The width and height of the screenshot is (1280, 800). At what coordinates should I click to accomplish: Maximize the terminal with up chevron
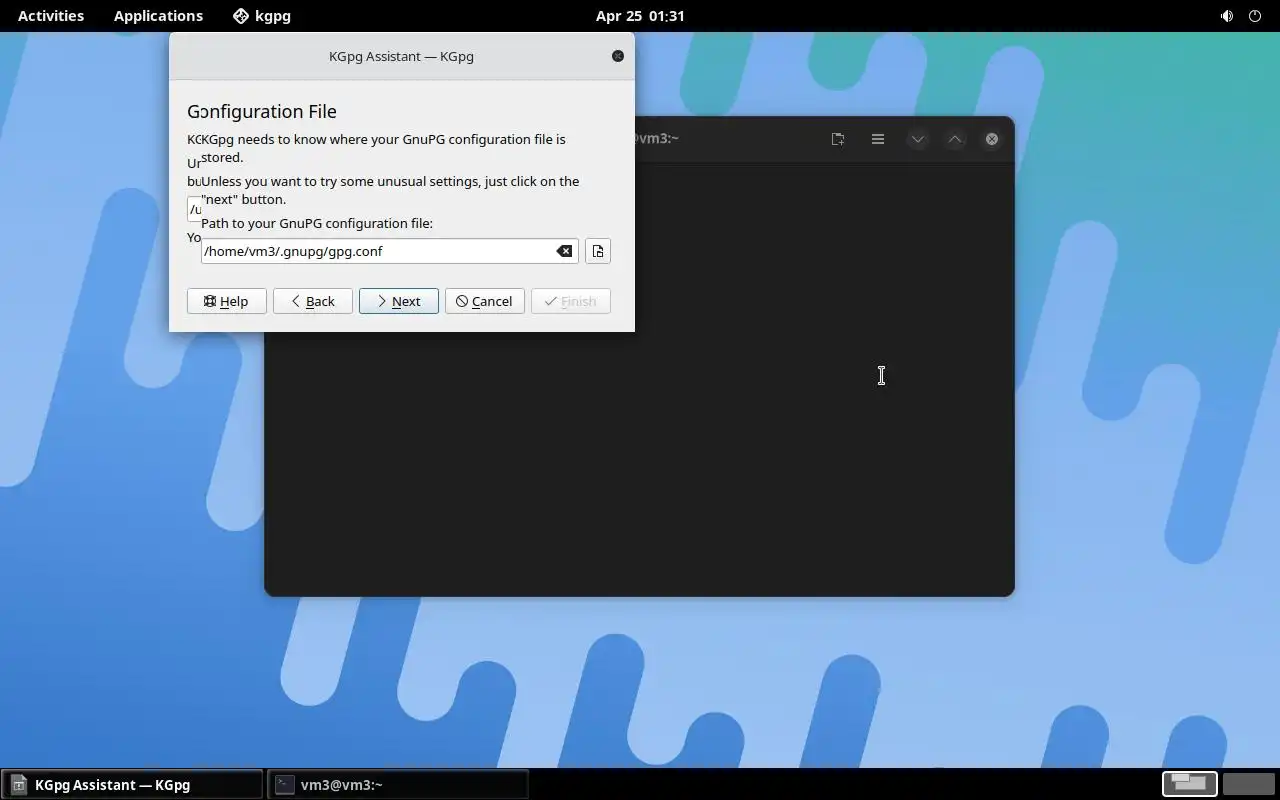tap(955, 139)
